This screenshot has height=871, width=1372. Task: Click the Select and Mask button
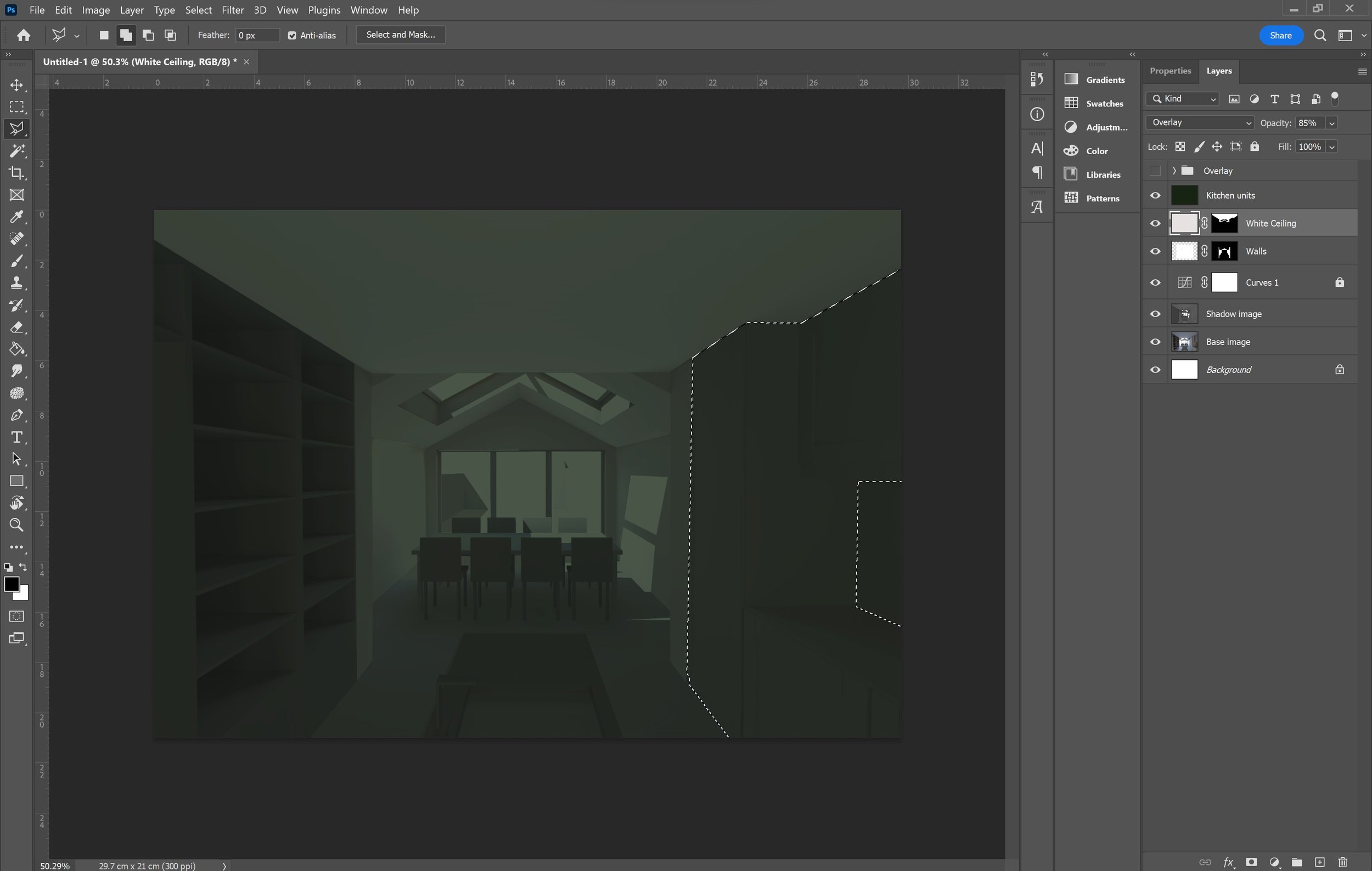point(401,35)
